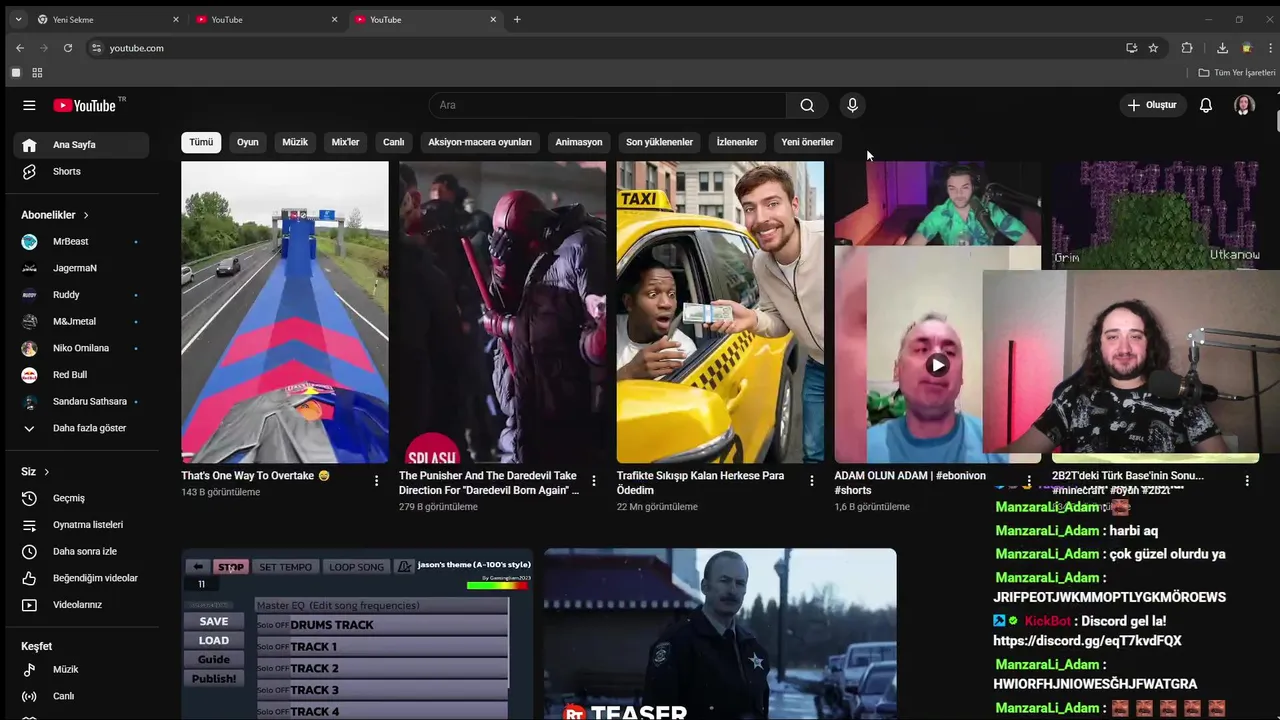Open options for That's One Way To Overtake
Image resolution: width=1280 pixels, height=720 pixels.
[x=376, y=481]
